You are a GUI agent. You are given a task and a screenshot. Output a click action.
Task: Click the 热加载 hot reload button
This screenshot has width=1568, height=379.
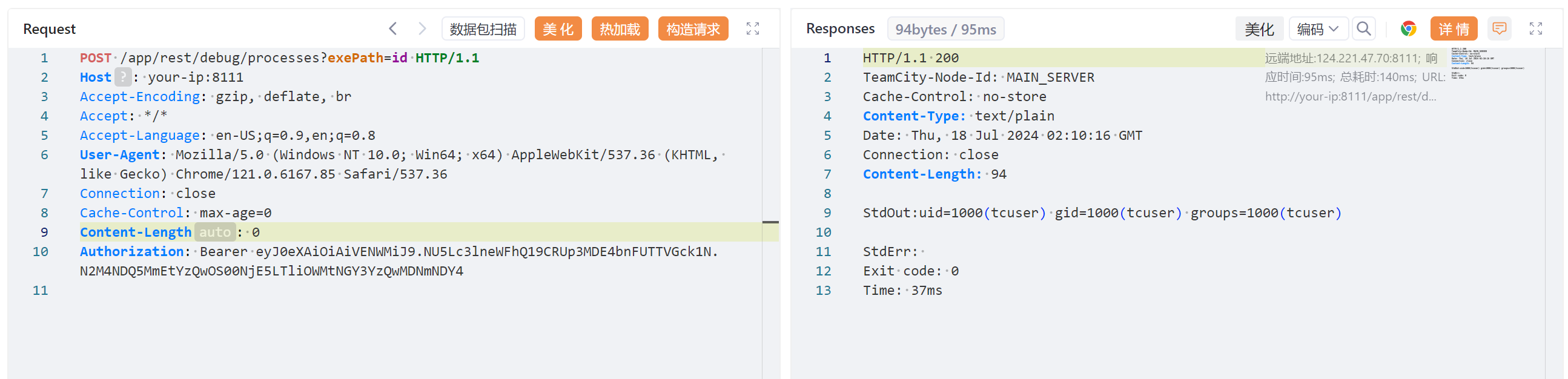pyautogui.click(x=619, y=28)
